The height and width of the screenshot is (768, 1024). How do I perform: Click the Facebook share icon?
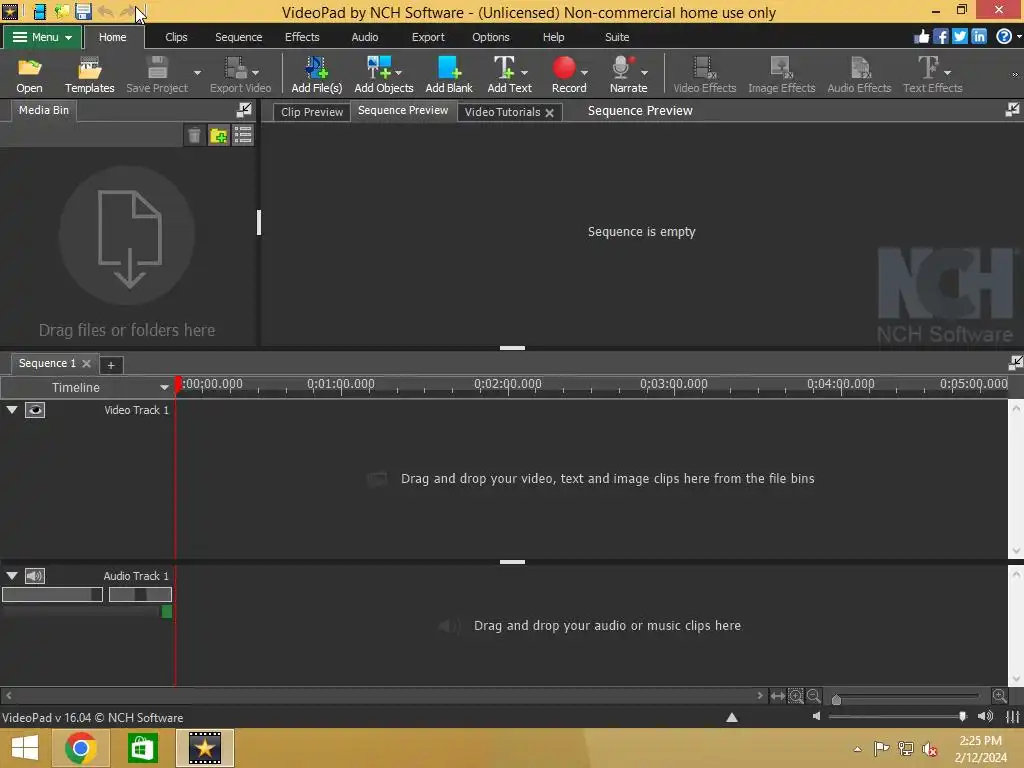[x=940, y=37]
